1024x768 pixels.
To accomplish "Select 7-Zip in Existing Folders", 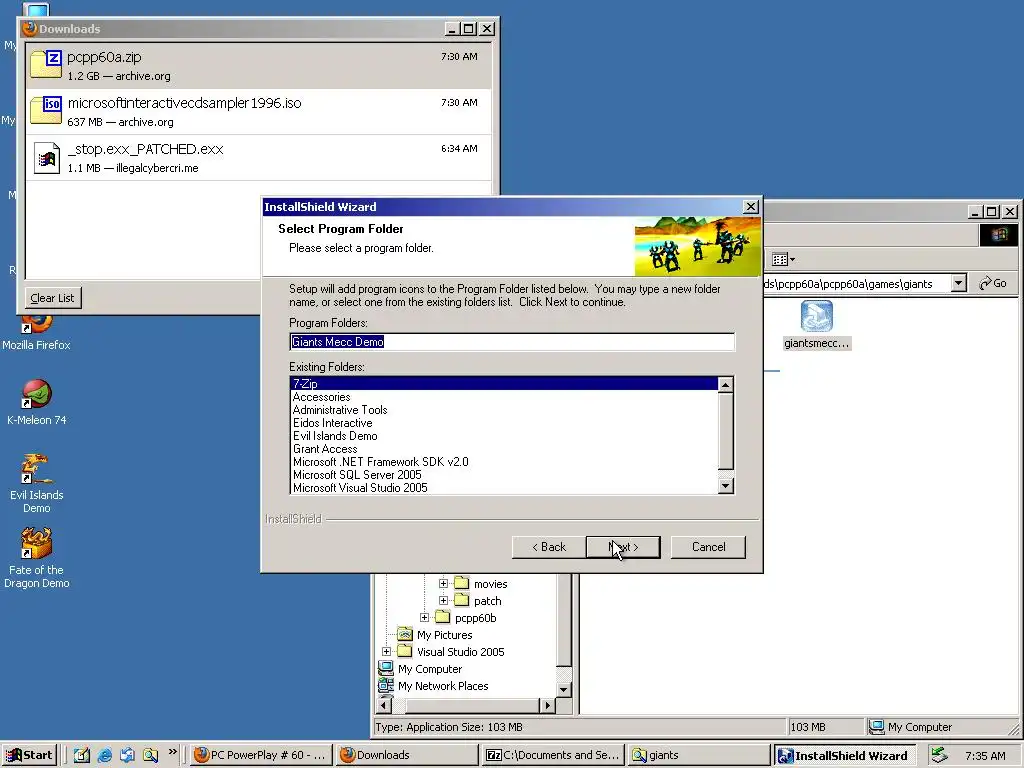I will [504, 384].
